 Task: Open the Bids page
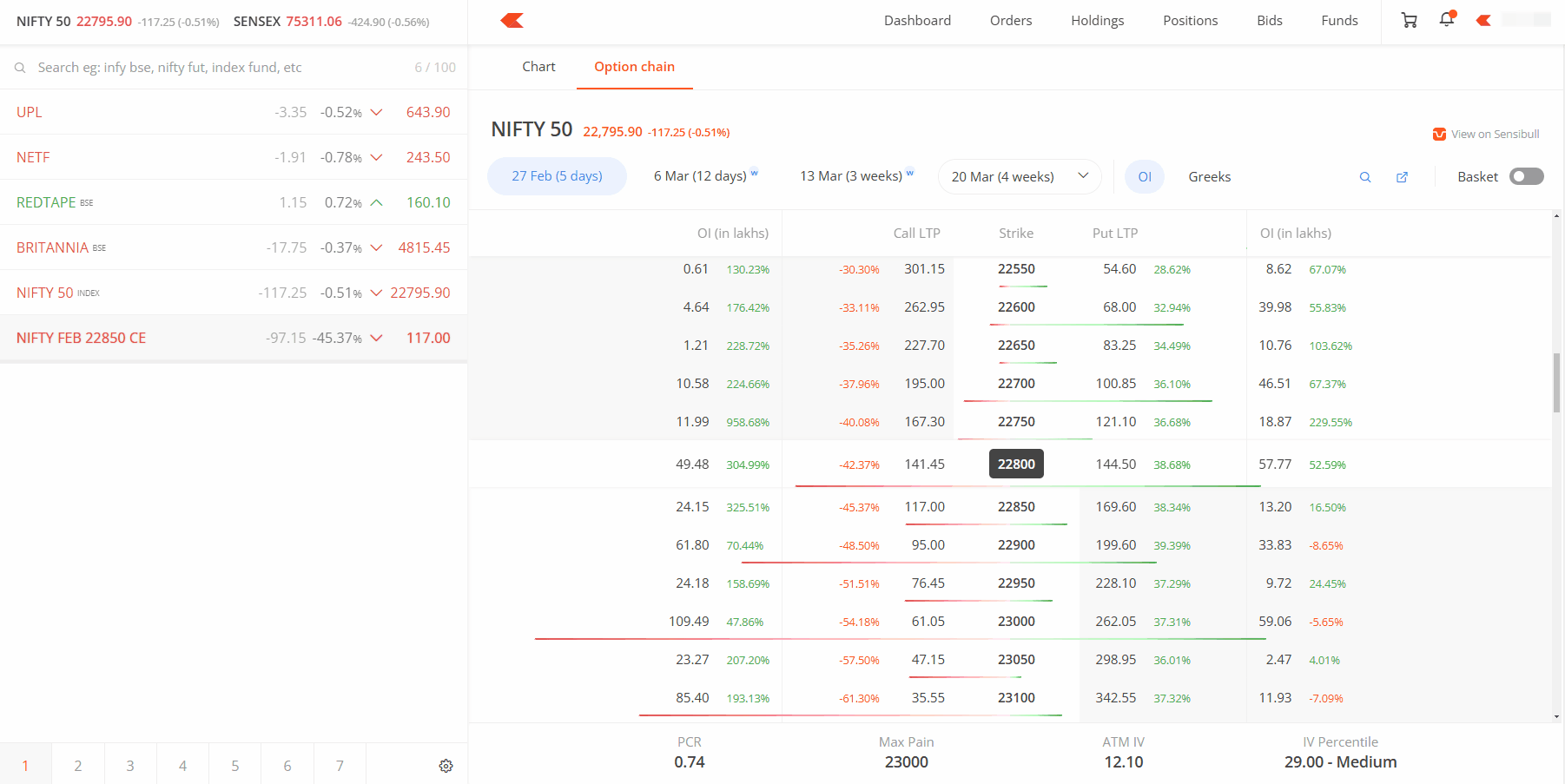(x=1269, y=20)
